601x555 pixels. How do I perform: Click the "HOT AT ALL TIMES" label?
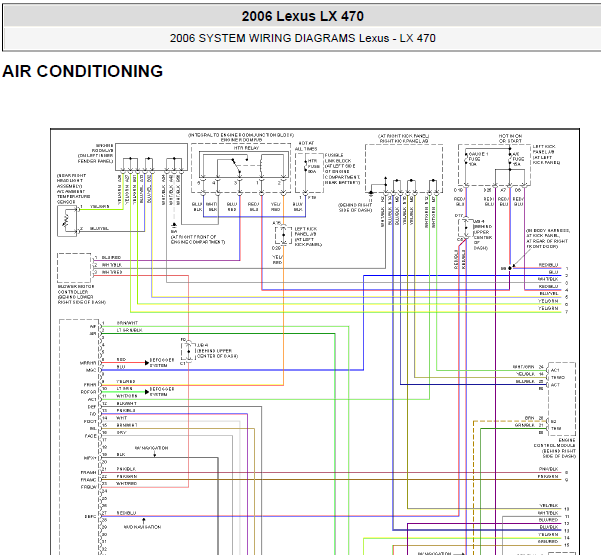click(x=306, y=146)
